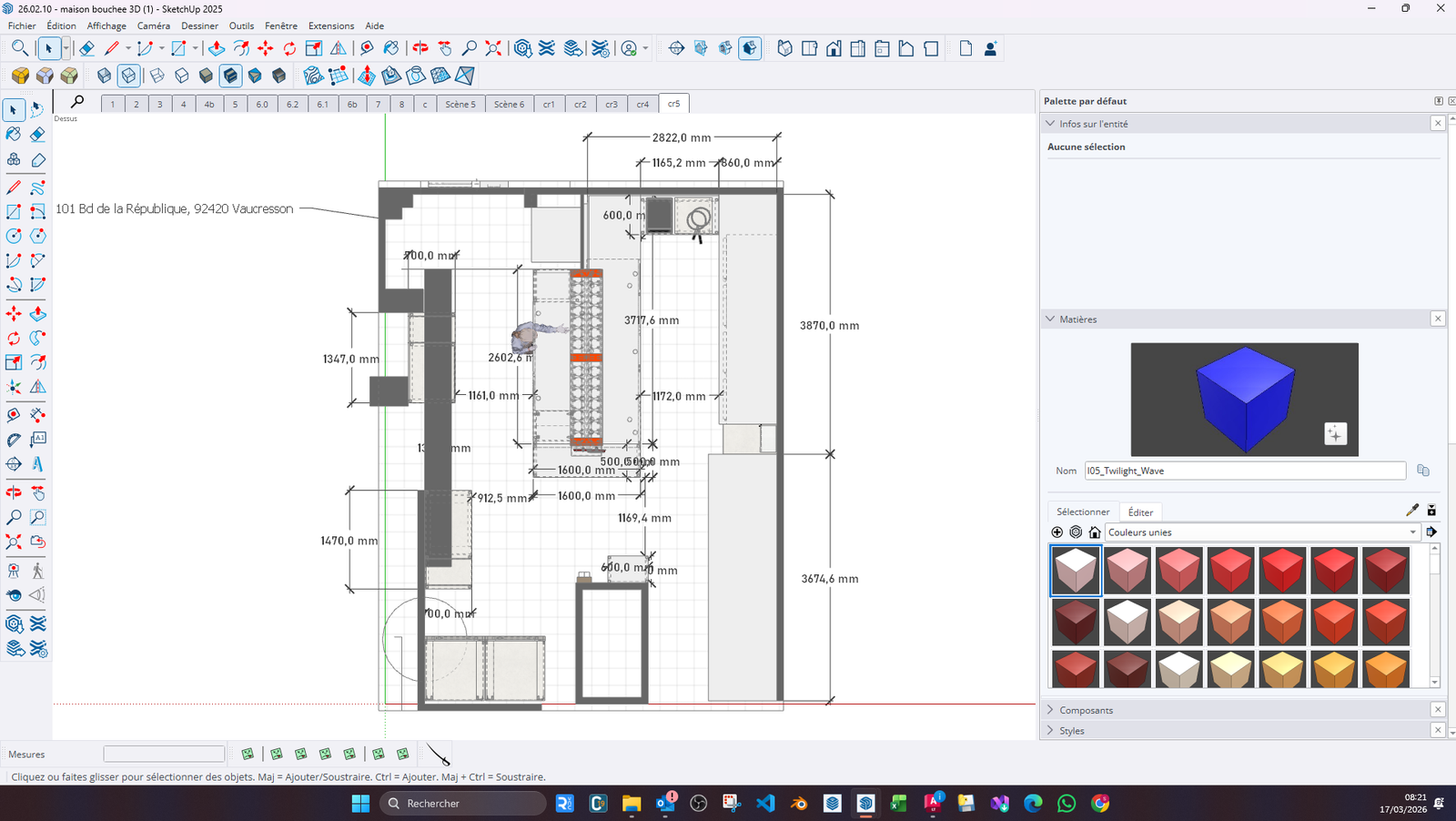Activate the Orbit tool in left toolbar
The width and height of the screenshot is (1456, 821).
14,492
